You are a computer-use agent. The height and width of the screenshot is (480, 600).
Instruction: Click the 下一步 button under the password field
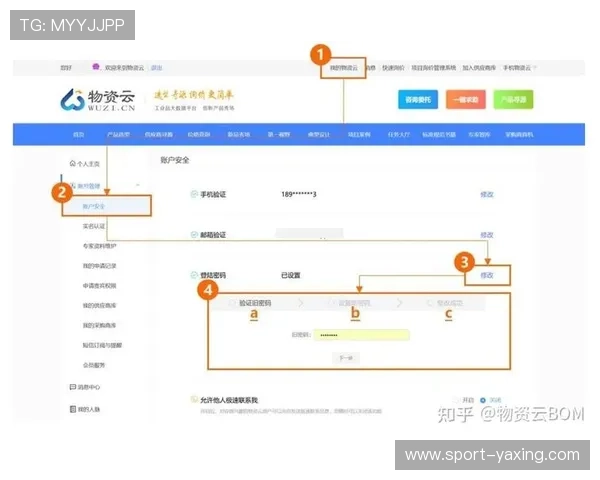coord(346,358)
